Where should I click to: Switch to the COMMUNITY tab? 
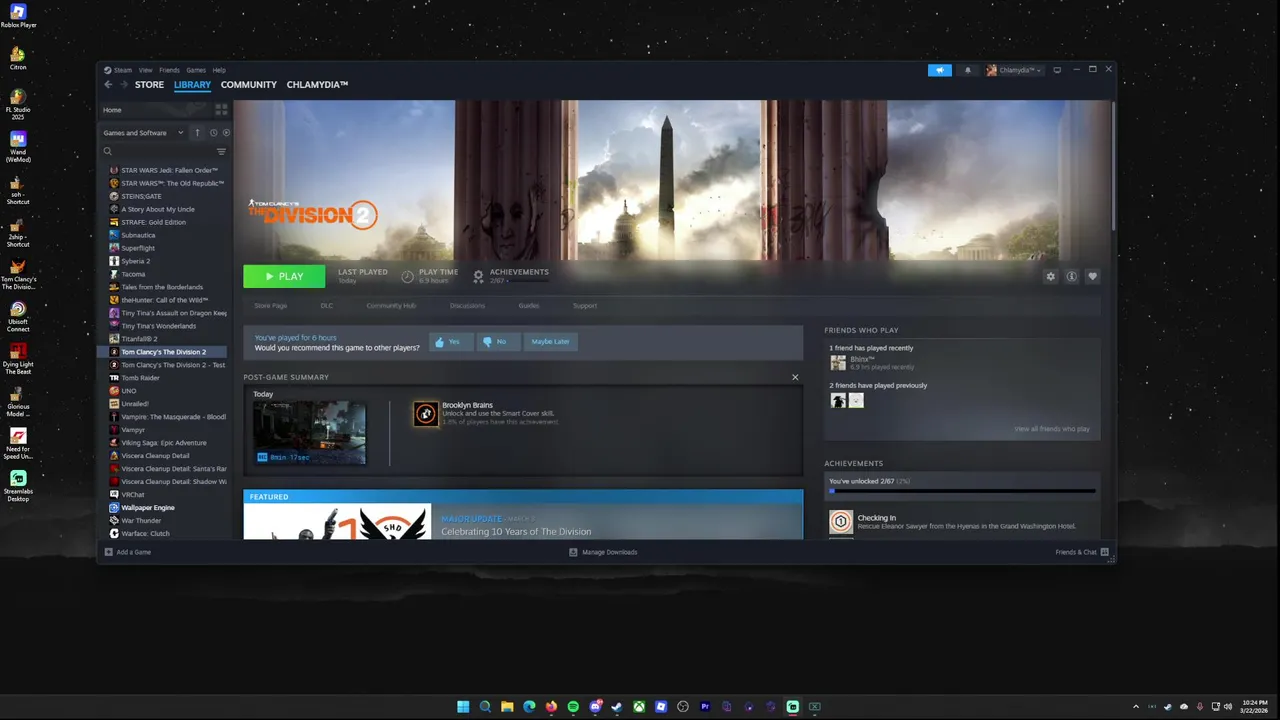249,85
